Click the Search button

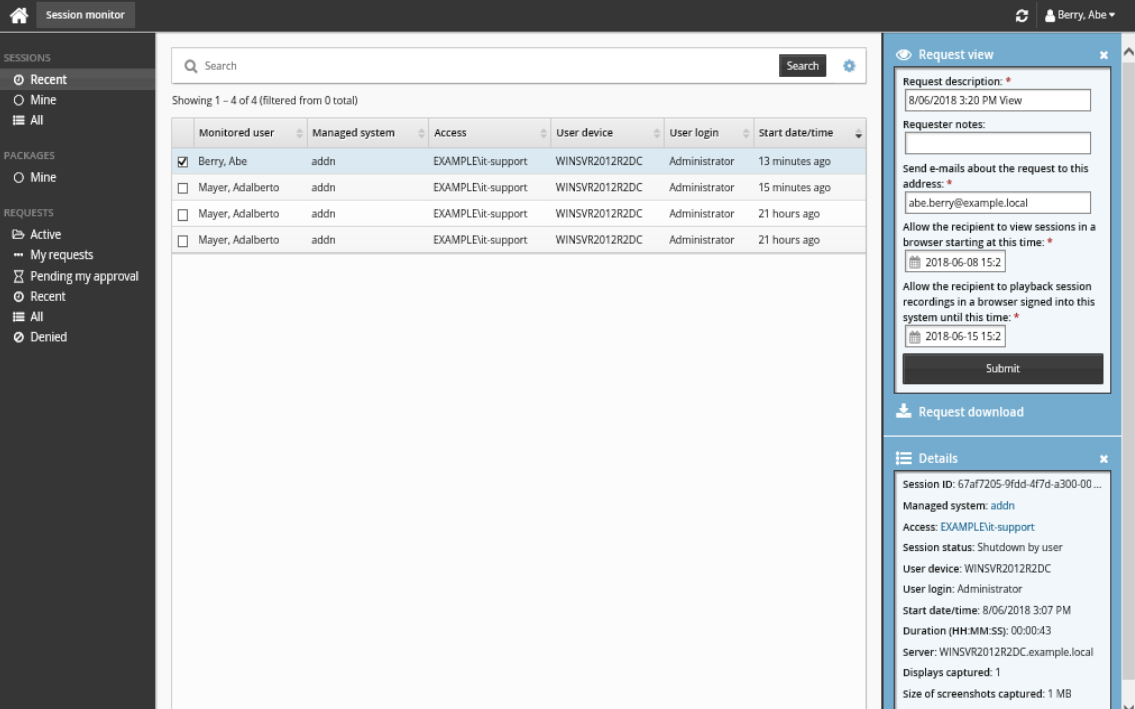(802, 66)
